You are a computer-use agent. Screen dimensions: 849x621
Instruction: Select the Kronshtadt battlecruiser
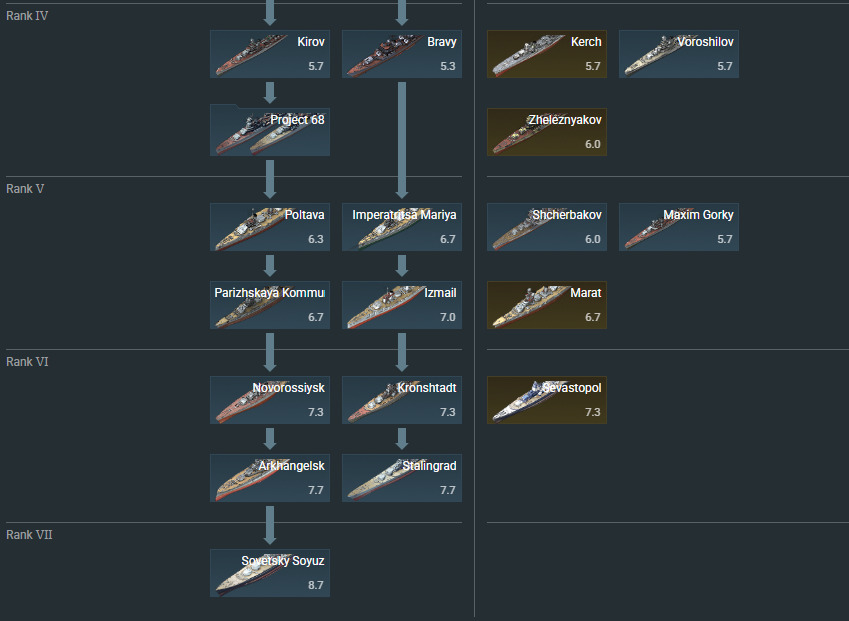coord(402,400)
